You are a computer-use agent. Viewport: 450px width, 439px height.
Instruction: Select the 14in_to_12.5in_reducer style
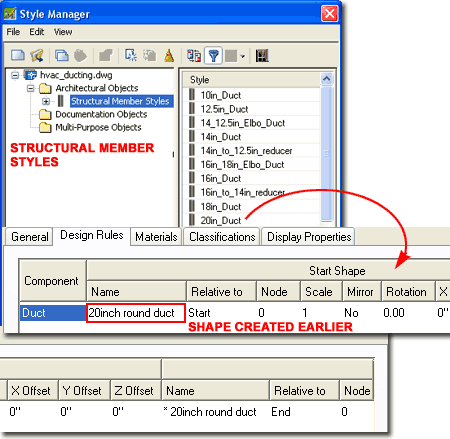pyautogui.click(x=246, y=151)
